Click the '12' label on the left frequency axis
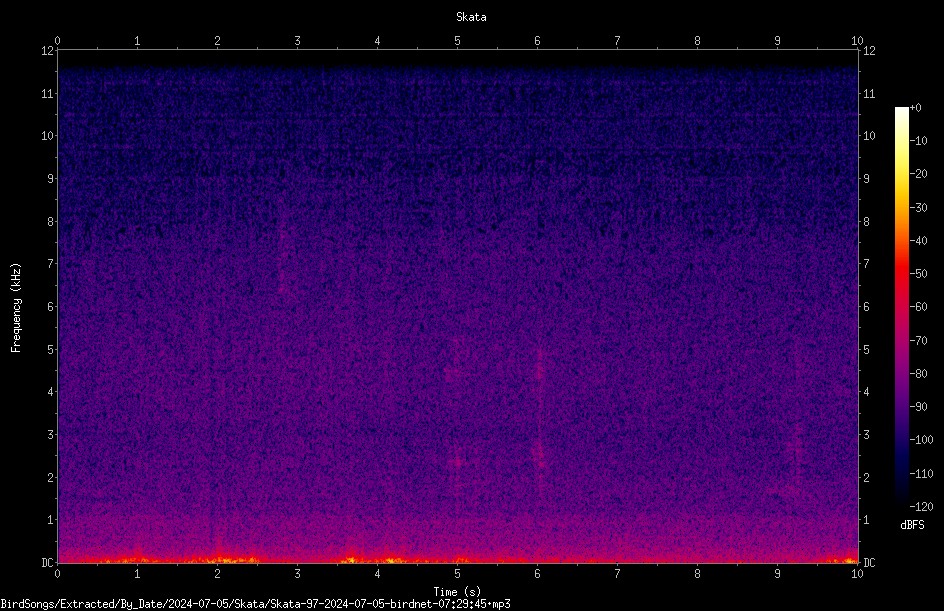This screenshot has width=944, height=611. [47, 51]
